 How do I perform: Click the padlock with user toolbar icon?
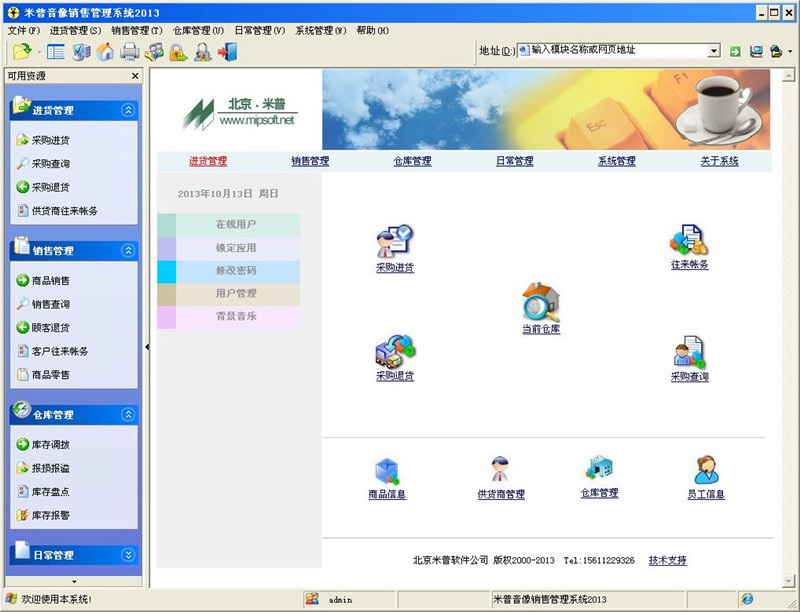[x=203, y=52]
